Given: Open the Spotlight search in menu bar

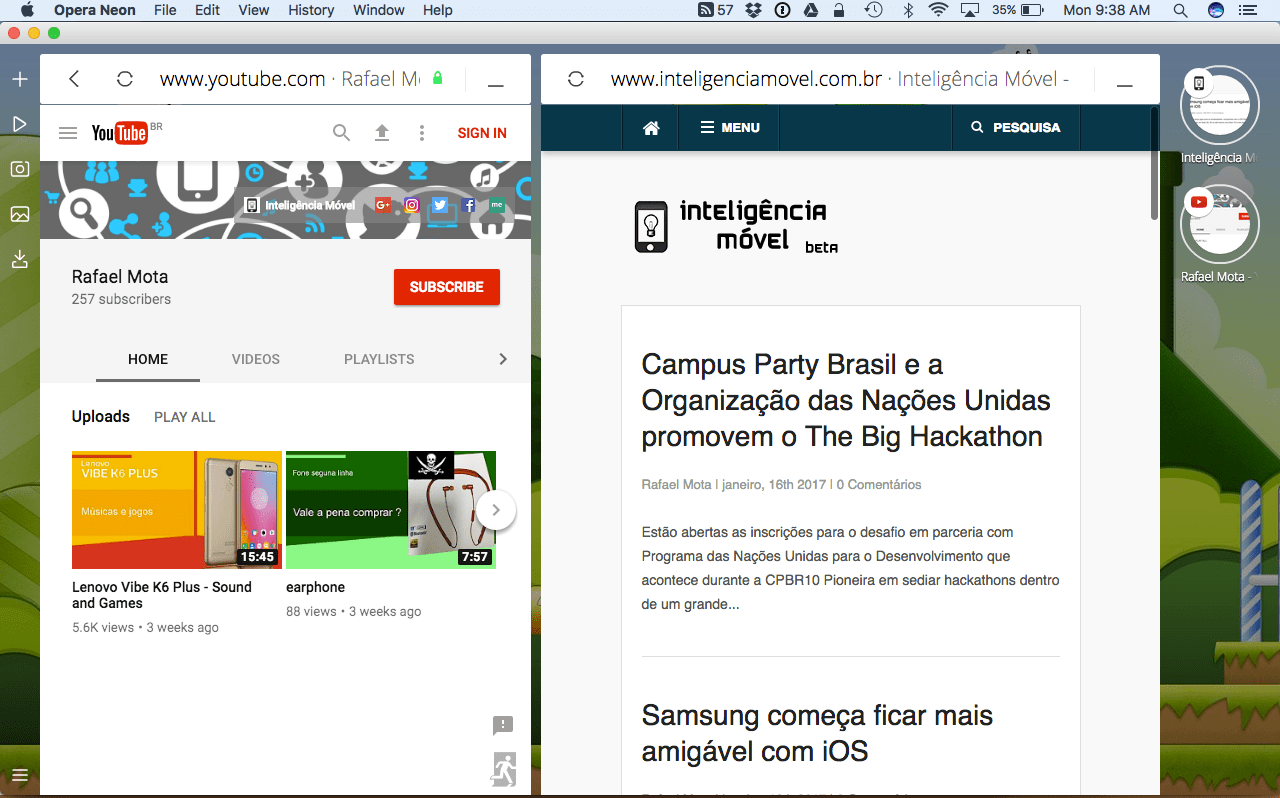Looking at the screenshot, I should [1180, 10].
